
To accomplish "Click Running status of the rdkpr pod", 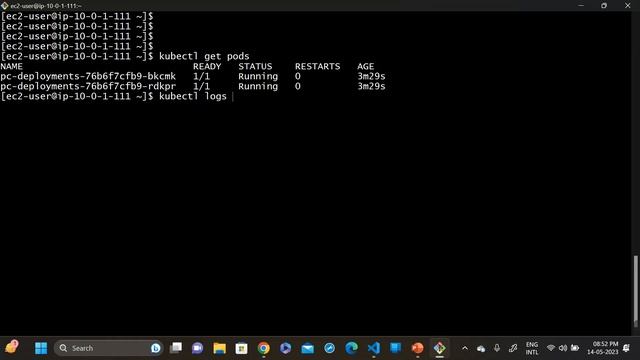I will pyautogui.click(x=258, y=87).
